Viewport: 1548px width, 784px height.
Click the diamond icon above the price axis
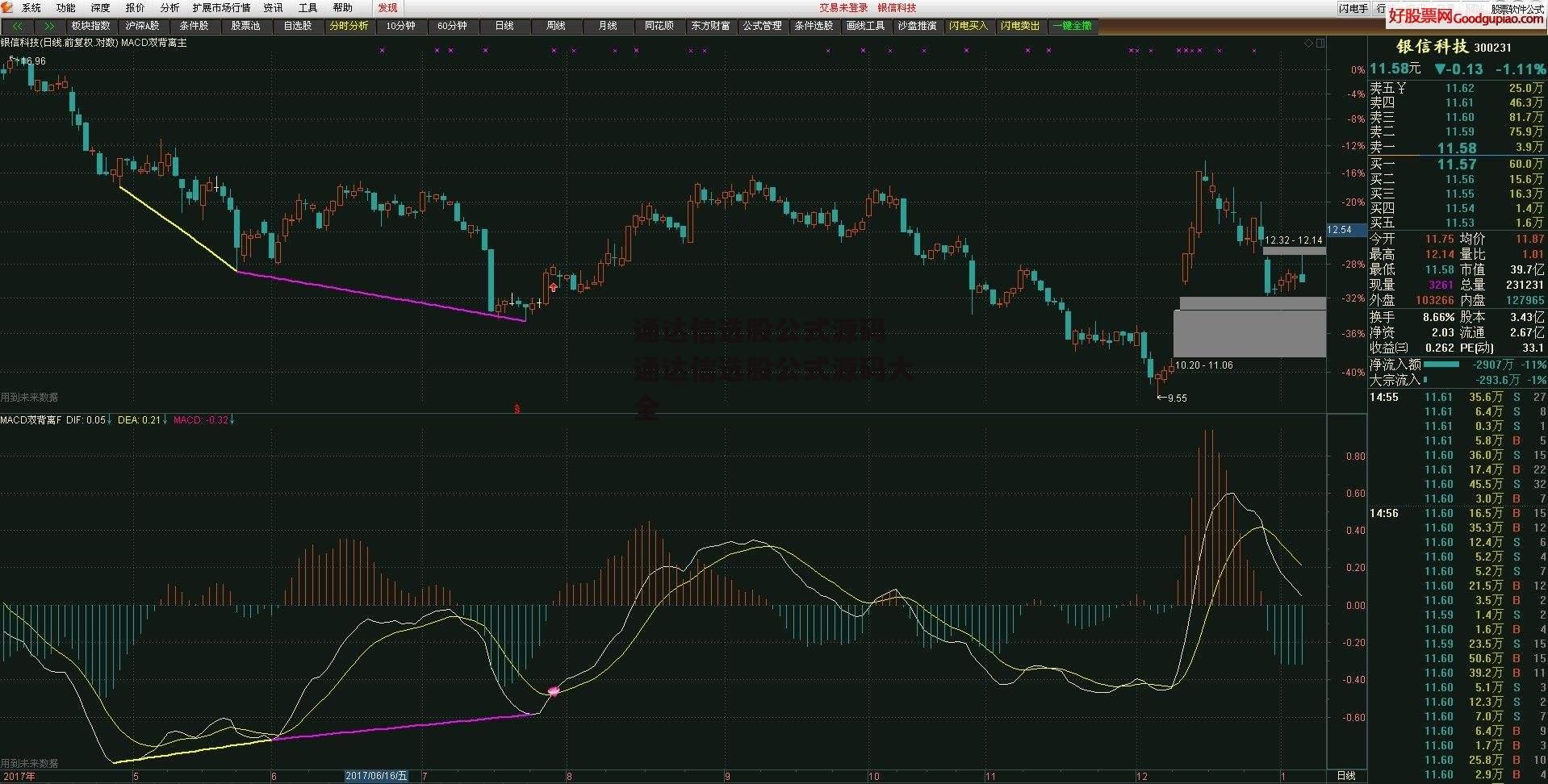click(1307, 43)
